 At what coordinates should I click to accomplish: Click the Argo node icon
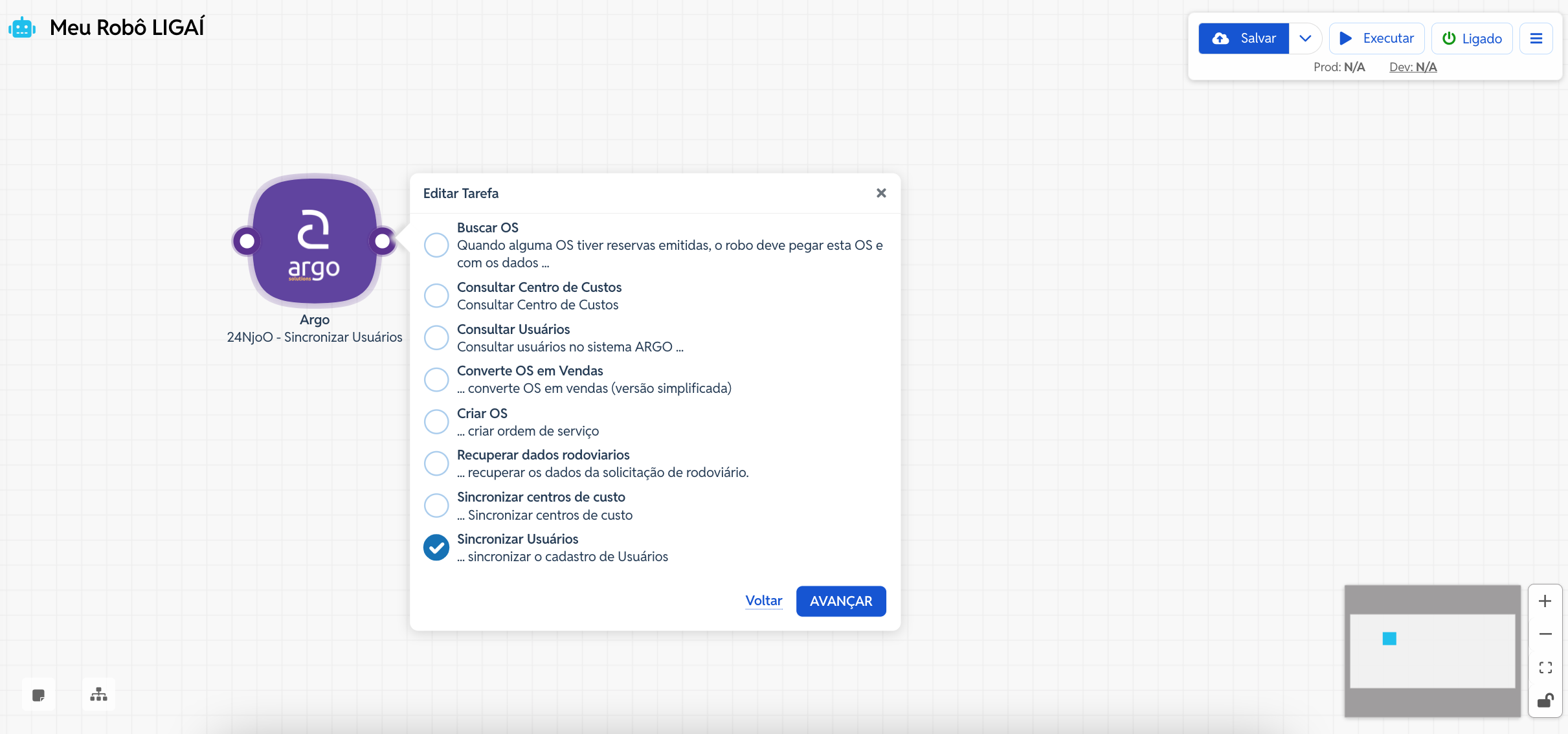pyautogui.click(x=315, y=241)
